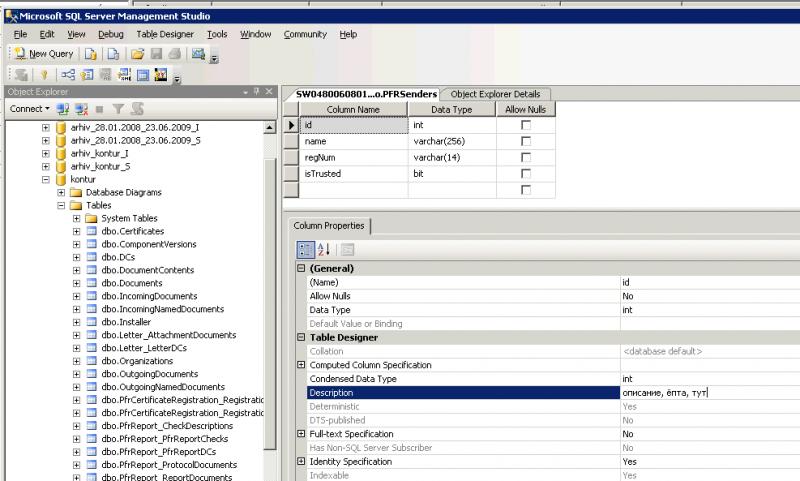Open the Connect dropdown in Object Explorer

point(30,109)
